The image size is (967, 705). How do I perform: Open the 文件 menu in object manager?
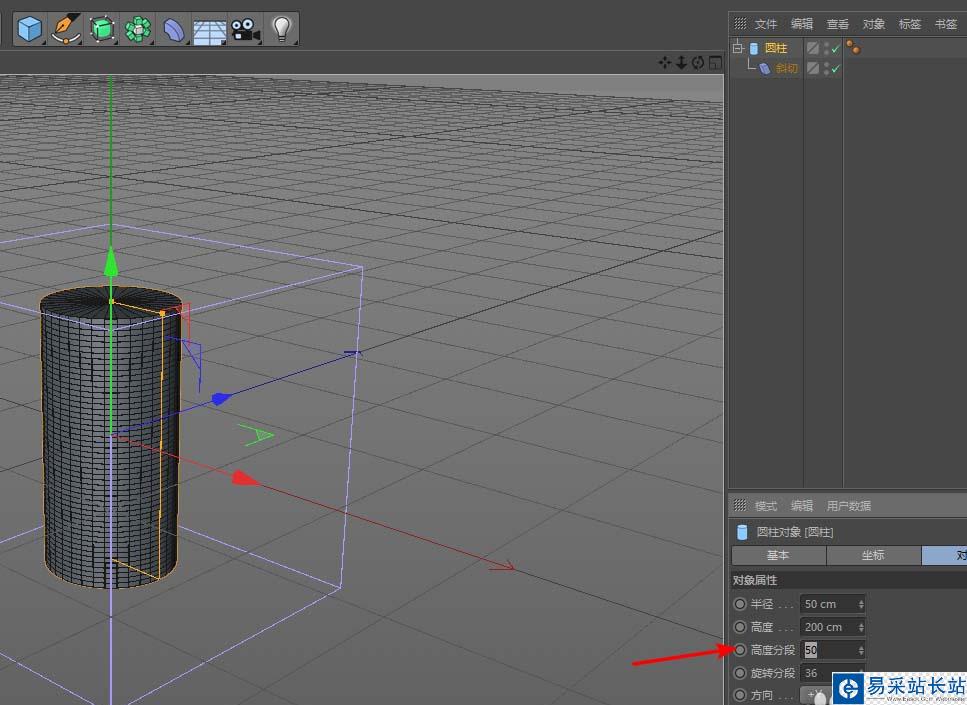[766, 24]
